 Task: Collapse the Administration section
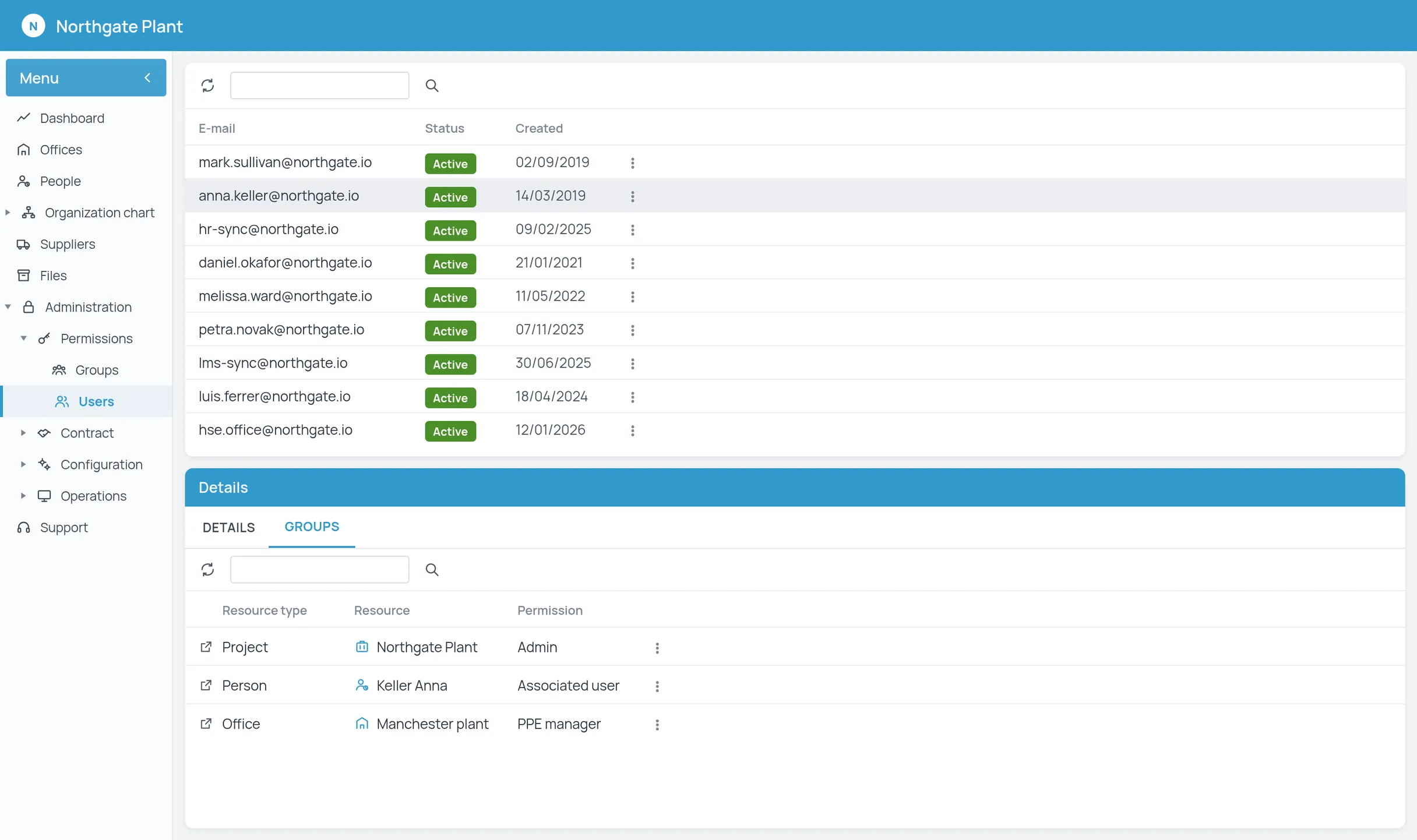[8, 306]
